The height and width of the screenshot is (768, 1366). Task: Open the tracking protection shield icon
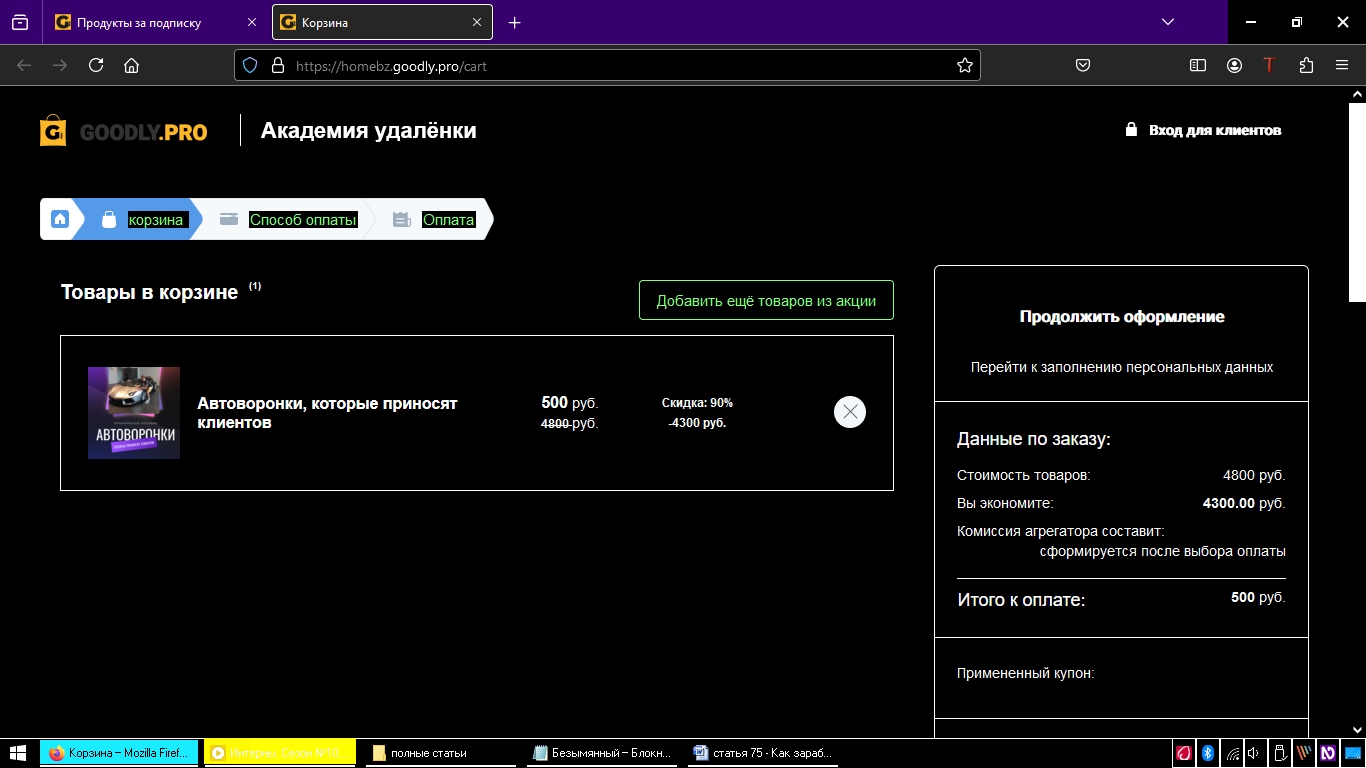(x=251, y=65)
